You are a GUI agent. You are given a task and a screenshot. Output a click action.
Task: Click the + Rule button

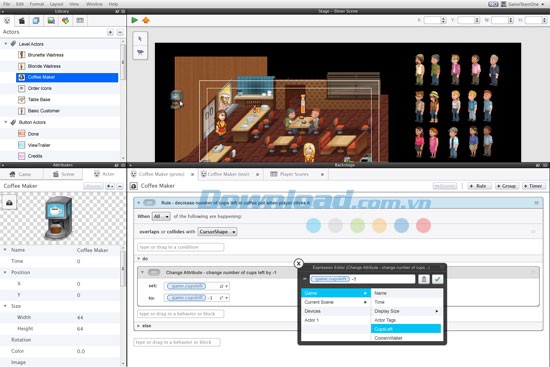point(478,186)
